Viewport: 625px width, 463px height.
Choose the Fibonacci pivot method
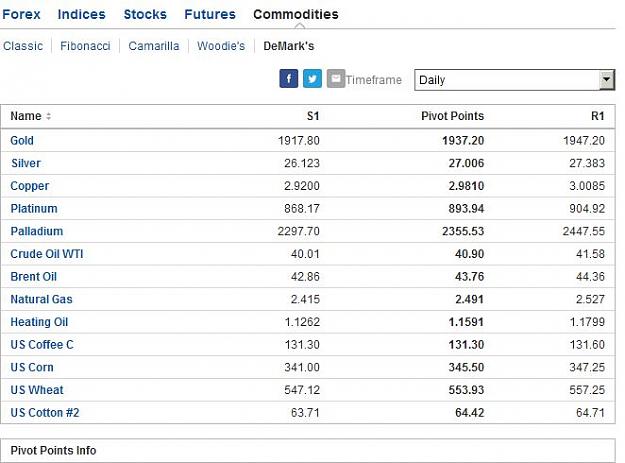[x=85, y=46]
